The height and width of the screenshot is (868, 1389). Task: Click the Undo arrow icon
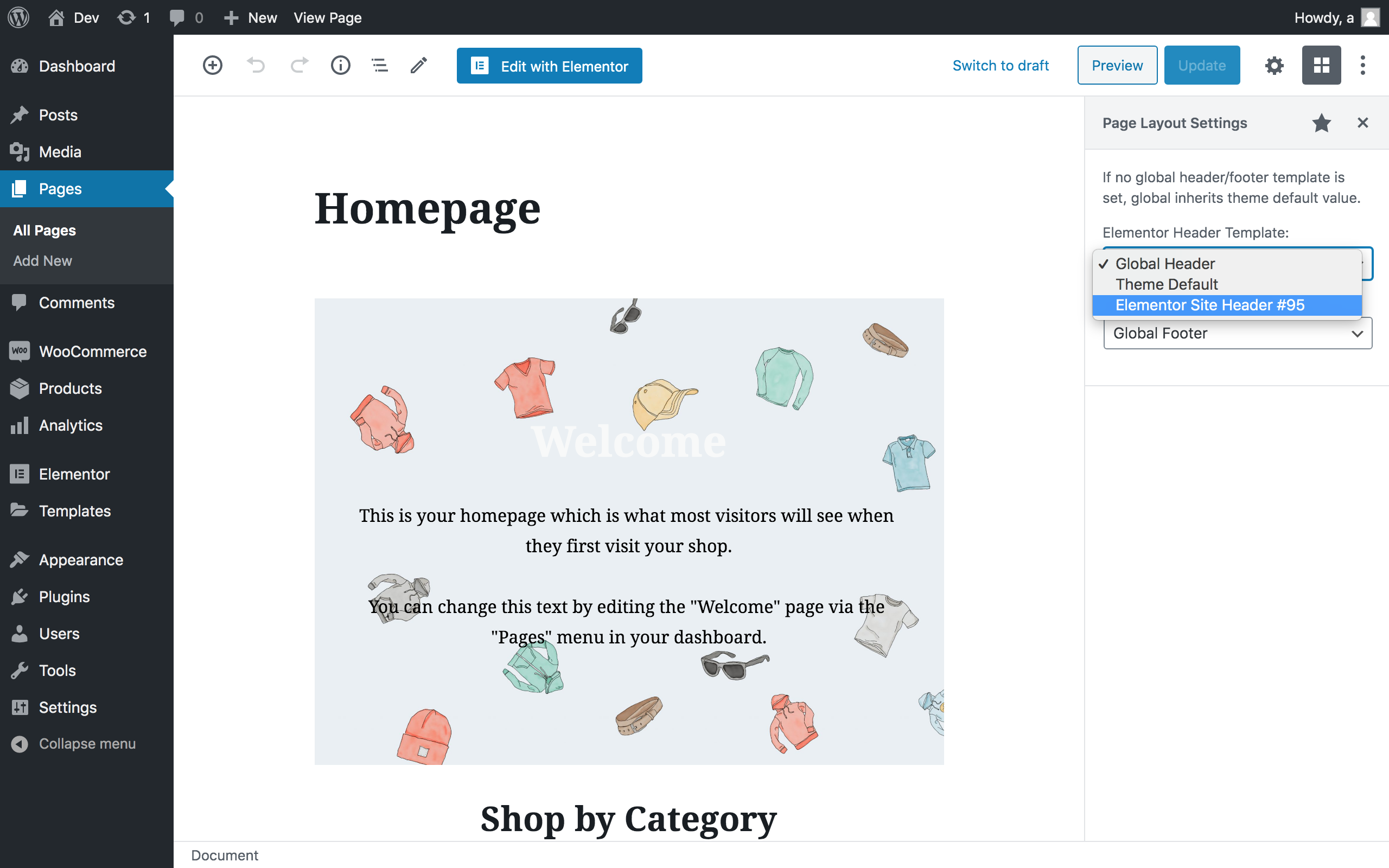[x=256, y=66]
